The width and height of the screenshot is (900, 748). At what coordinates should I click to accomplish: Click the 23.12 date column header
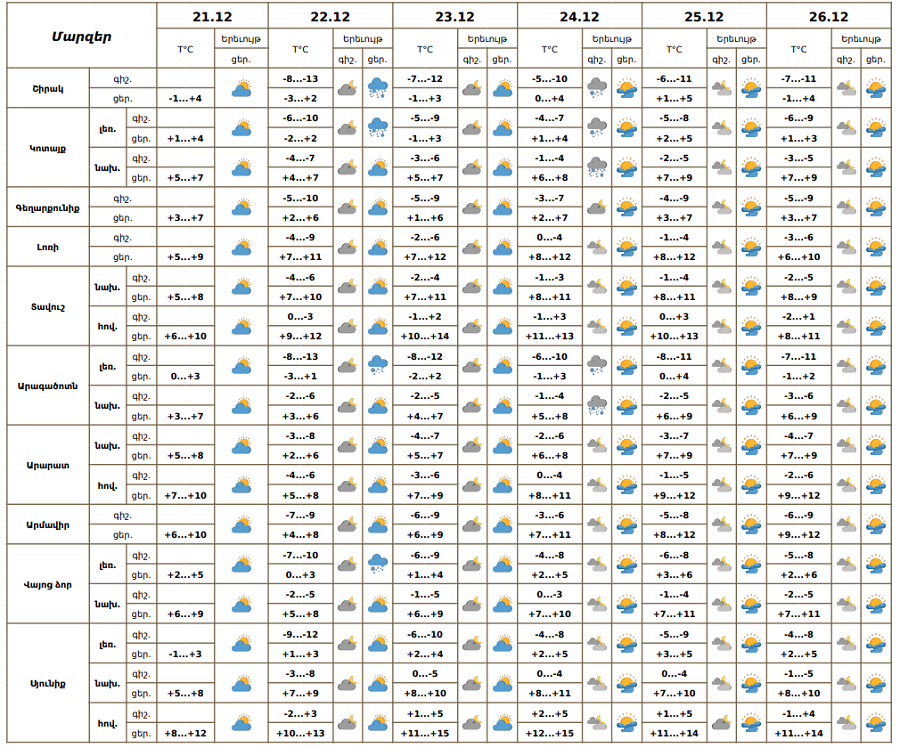click(x=455, y=17)
